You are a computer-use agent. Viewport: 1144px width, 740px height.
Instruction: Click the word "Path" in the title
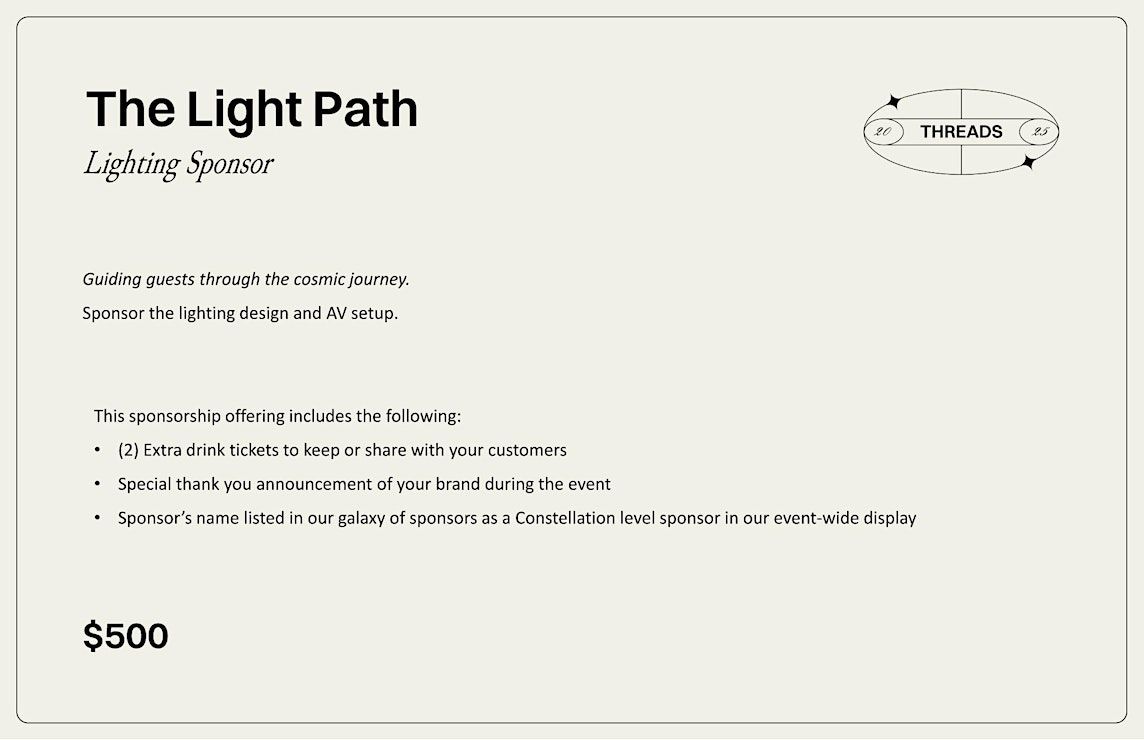[366, 109]
